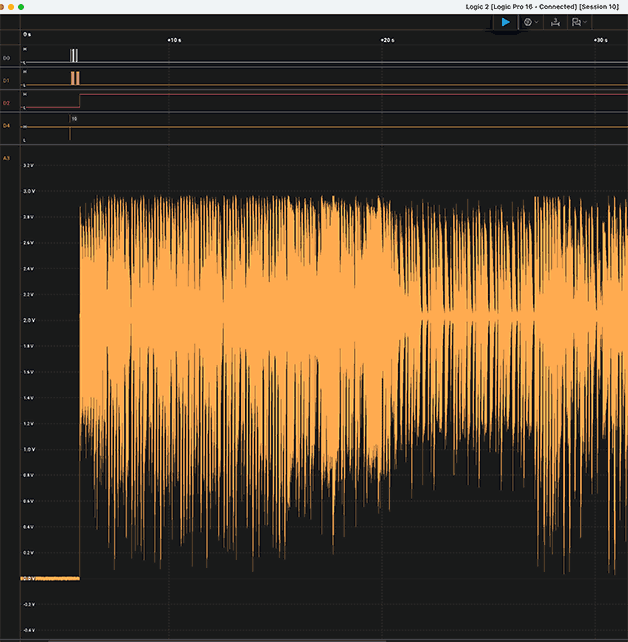Click the yellow macOS minimize button

(11, 7)
